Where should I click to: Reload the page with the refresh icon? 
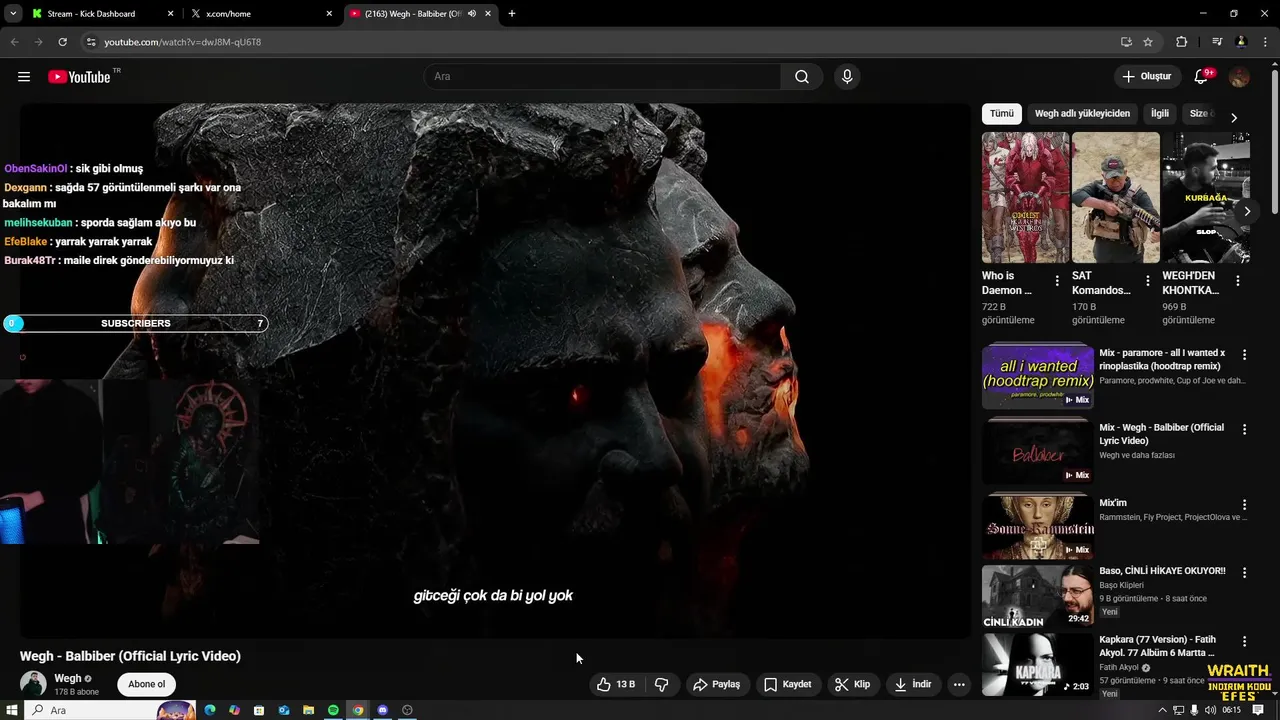(62, 42)
